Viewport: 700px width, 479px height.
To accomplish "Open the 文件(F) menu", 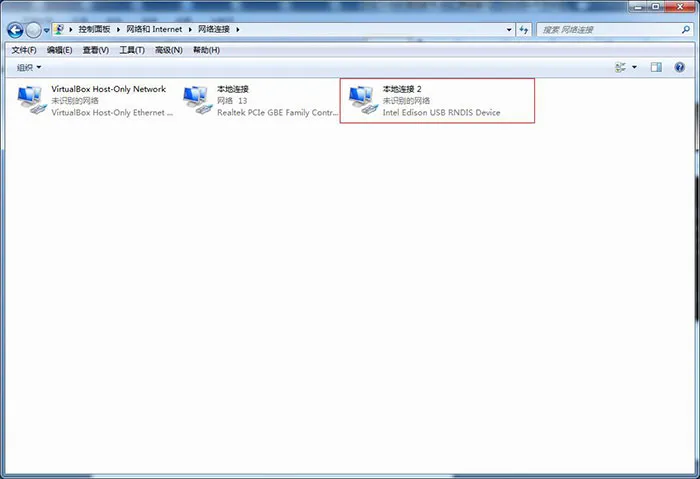I will click(24, 50).
